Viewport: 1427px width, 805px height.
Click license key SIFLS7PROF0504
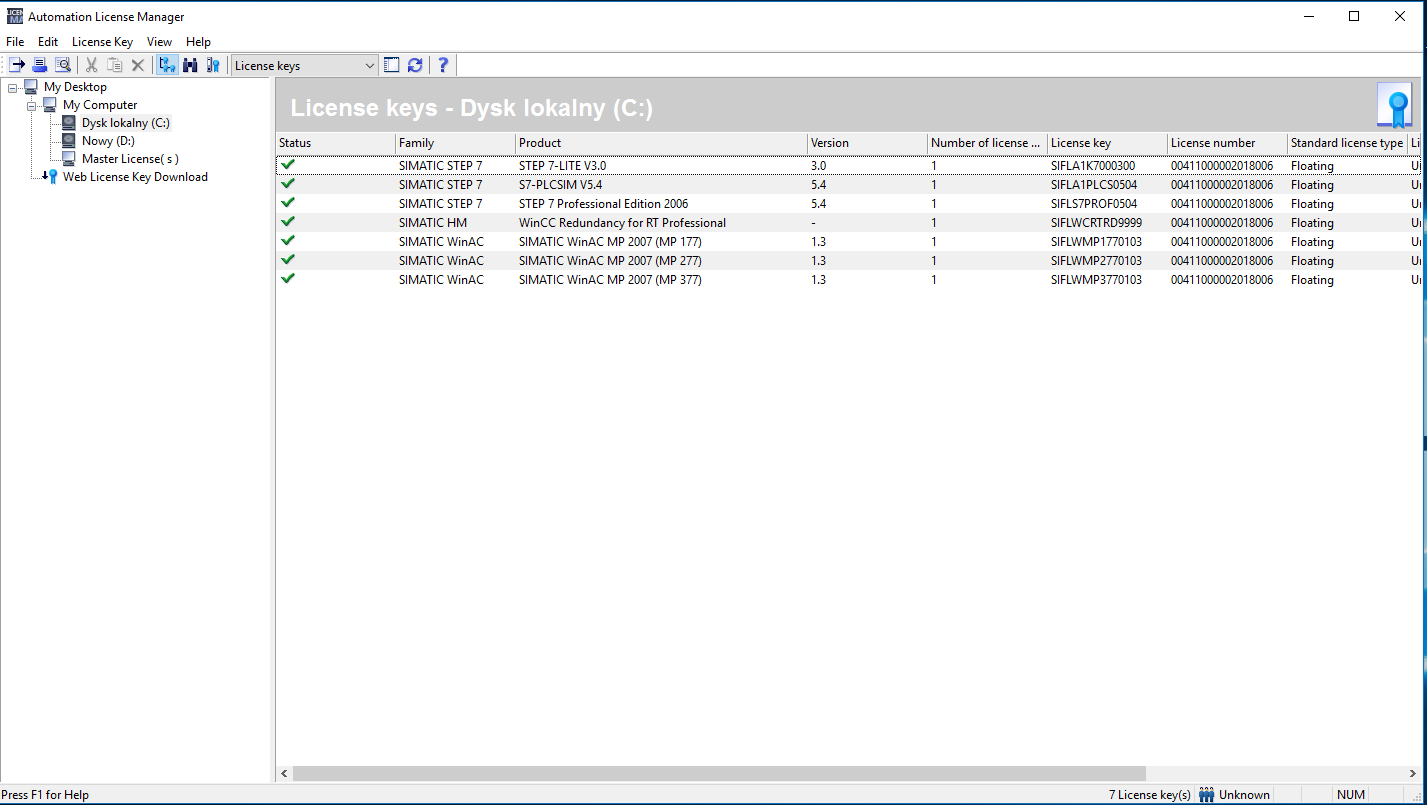click(1094, 204)
